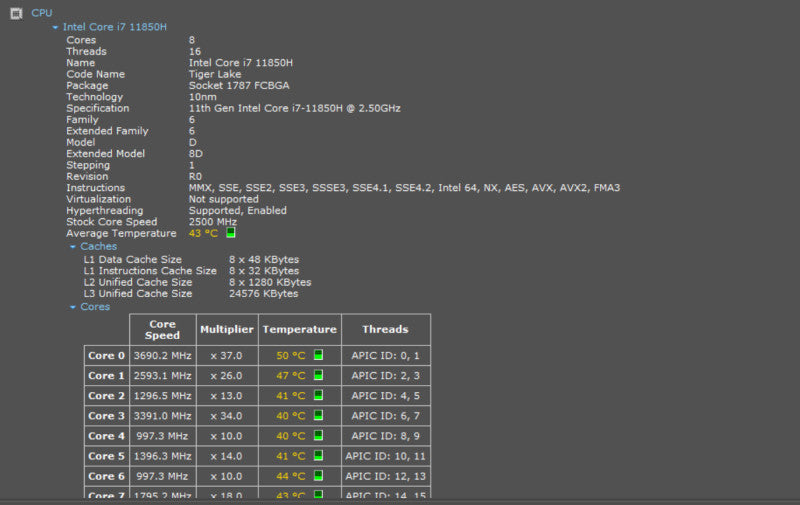Click Core 6 temperature indicator icon
The image size is (800, 505).
coord(318,475)
